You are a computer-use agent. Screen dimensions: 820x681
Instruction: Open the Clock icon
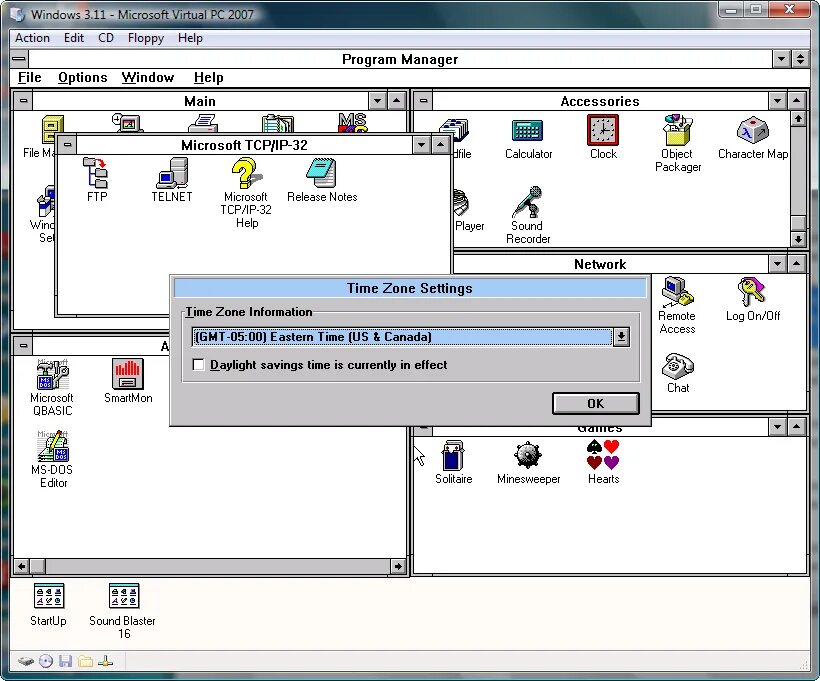coord(603,138)
